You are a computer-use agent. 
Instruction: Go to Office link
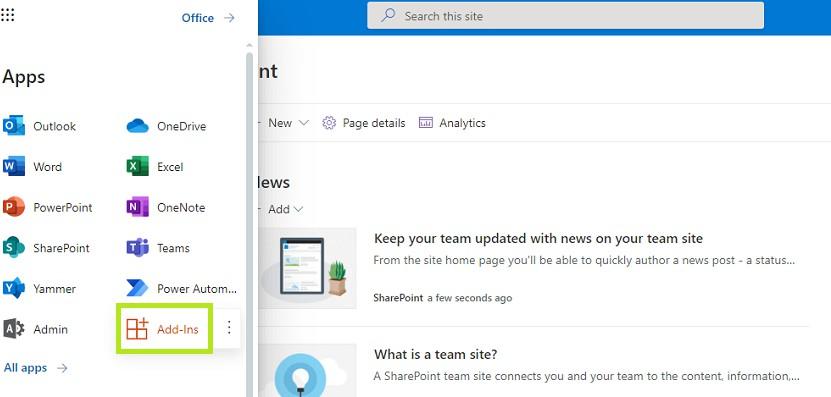(198, 18)
